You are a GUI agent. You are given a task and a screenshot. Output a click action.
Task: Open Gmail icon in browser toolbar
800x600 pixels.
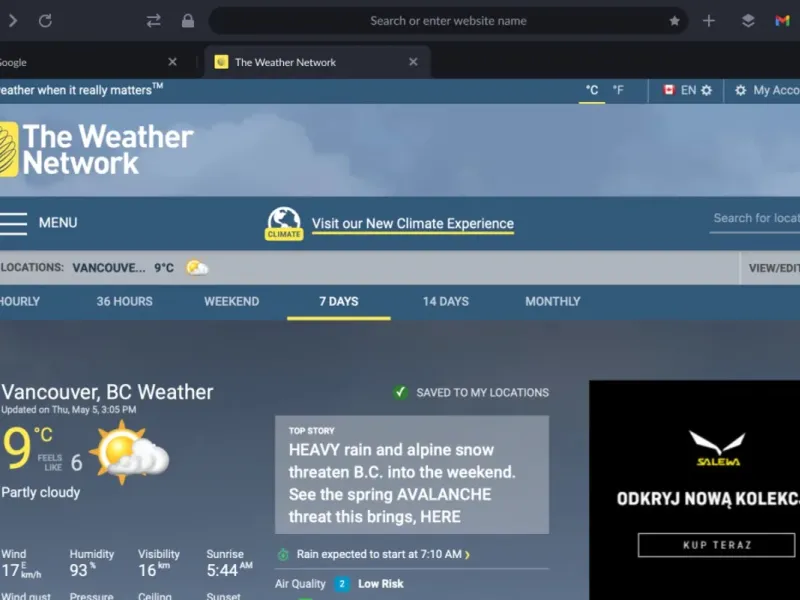(782, 21)
